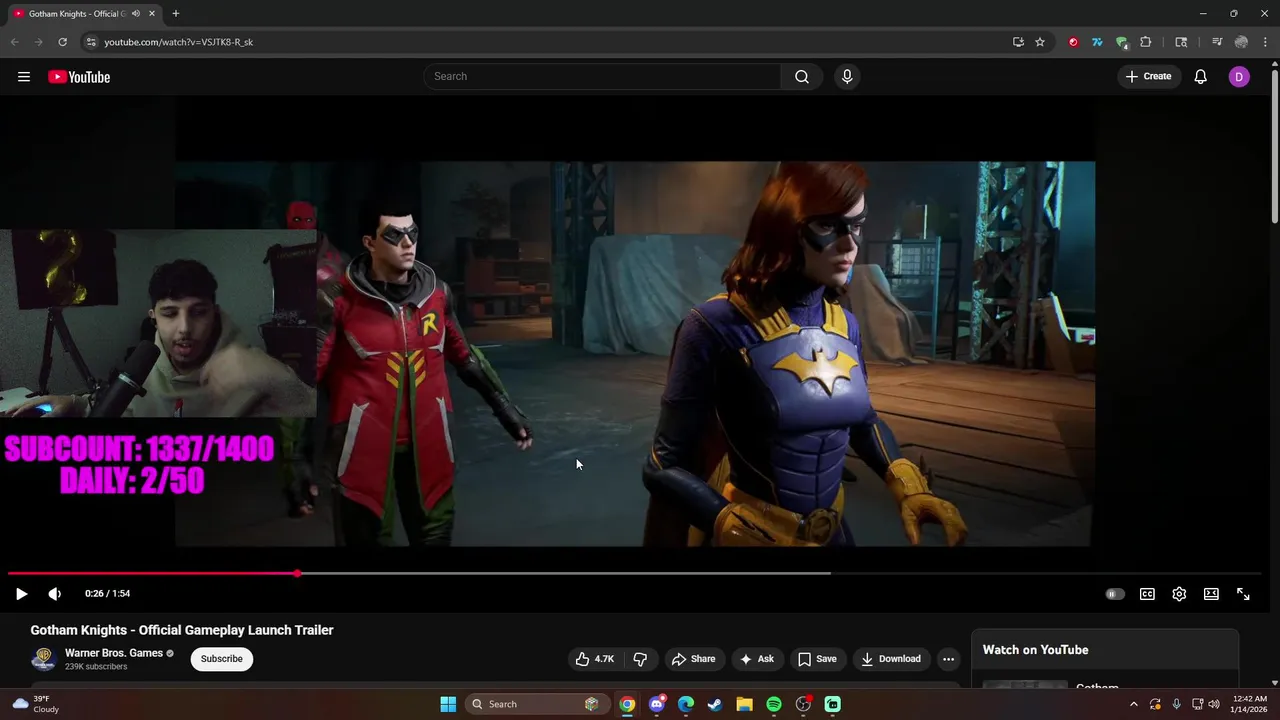Subscribe to Warner Bros. Games
1280x720 pixels.
(x=221, y=659)
